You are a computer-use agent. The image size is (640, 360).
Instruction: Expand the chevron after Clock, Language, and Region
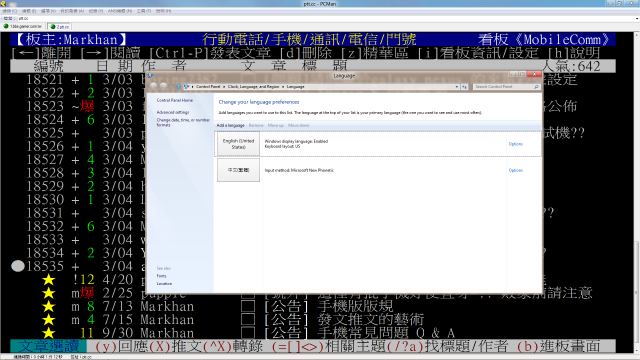tap(282, 87)
